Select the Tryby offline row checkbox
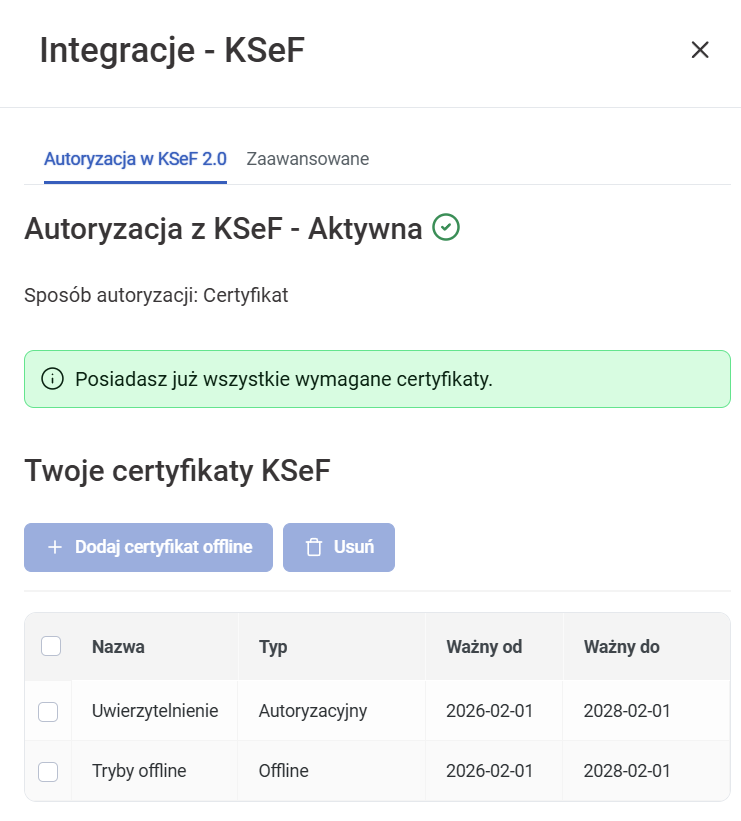 (x=48, y=771)
